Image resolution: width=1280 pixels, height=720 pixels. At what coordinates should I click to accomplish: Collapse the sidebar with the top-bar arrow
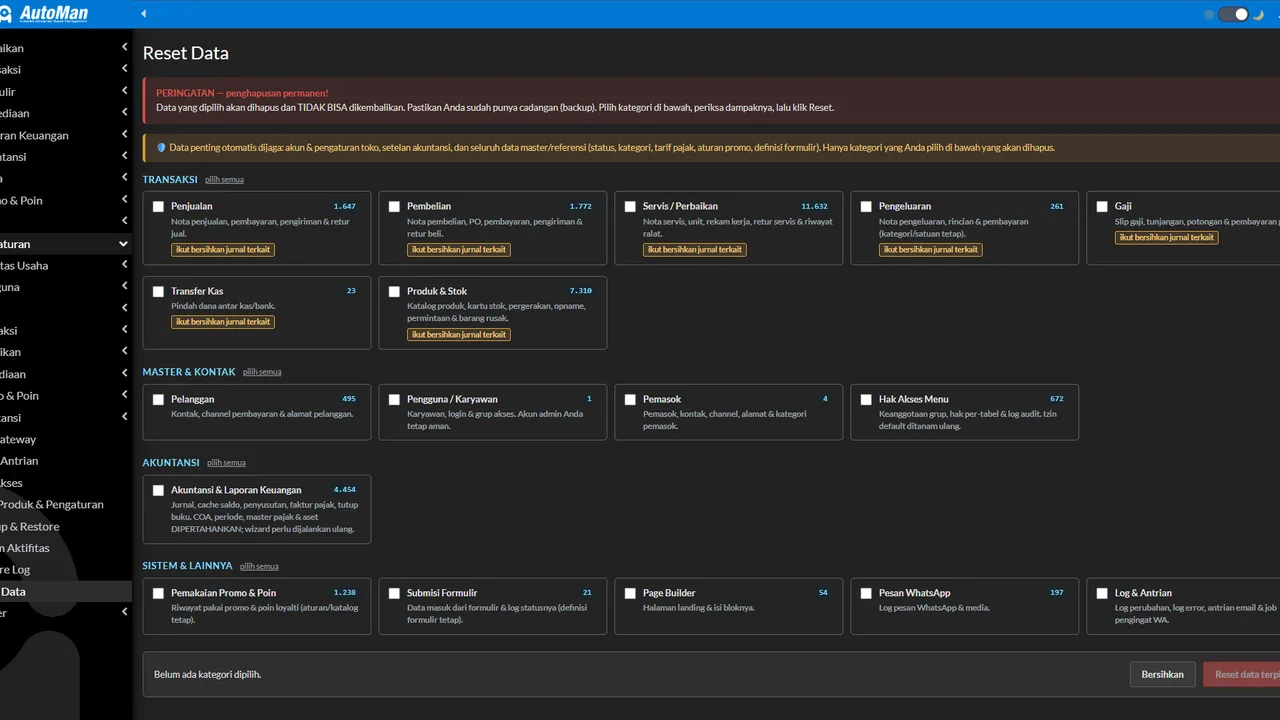click(143, 14)
